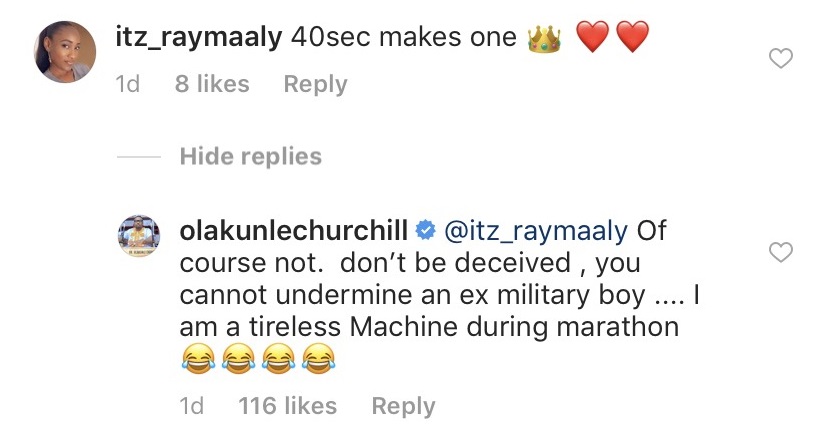This screenshot has width=828, height=448.
Task: View the 8 likes list
Action: point(212,85)
